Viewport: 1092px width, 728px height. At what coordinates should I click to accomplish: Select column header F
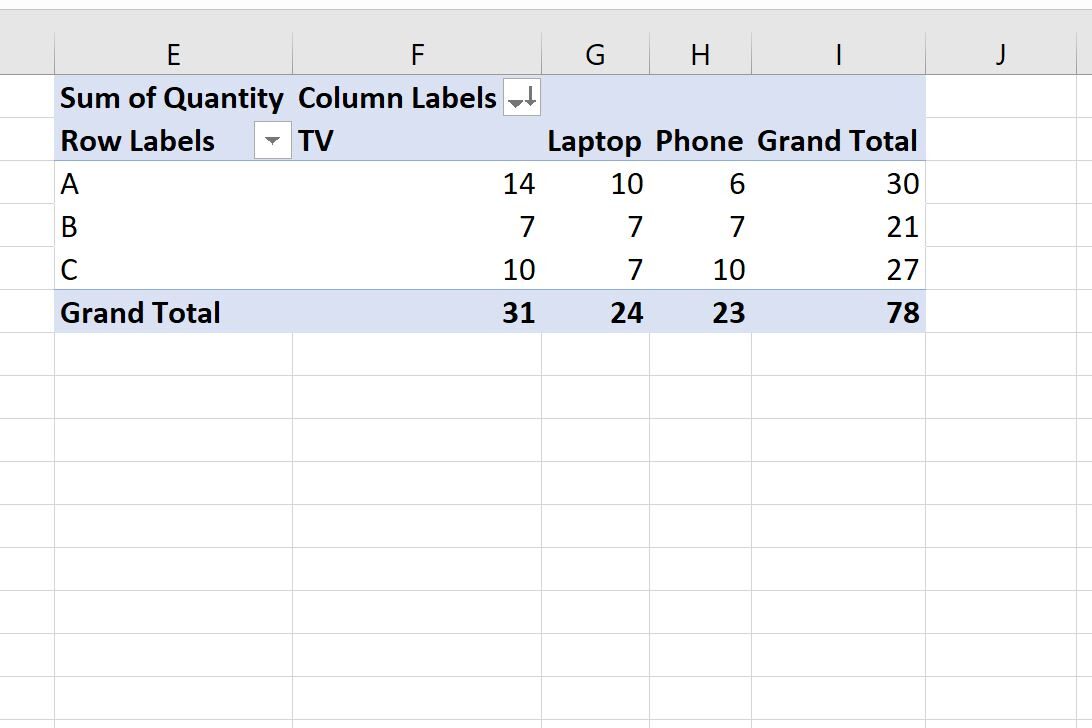click(x=416, y=54)
